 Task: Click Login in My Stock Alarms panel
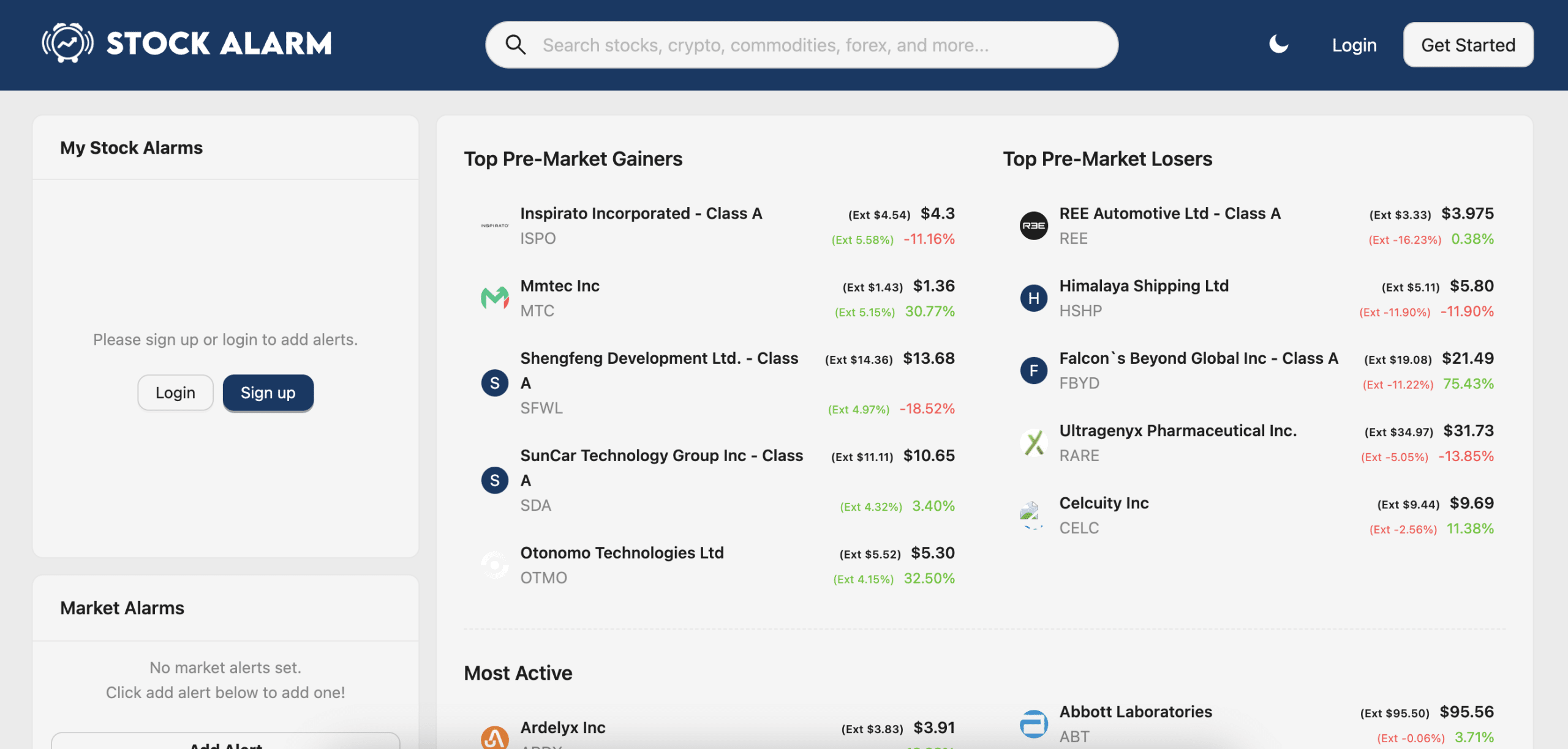pos(175,393)
